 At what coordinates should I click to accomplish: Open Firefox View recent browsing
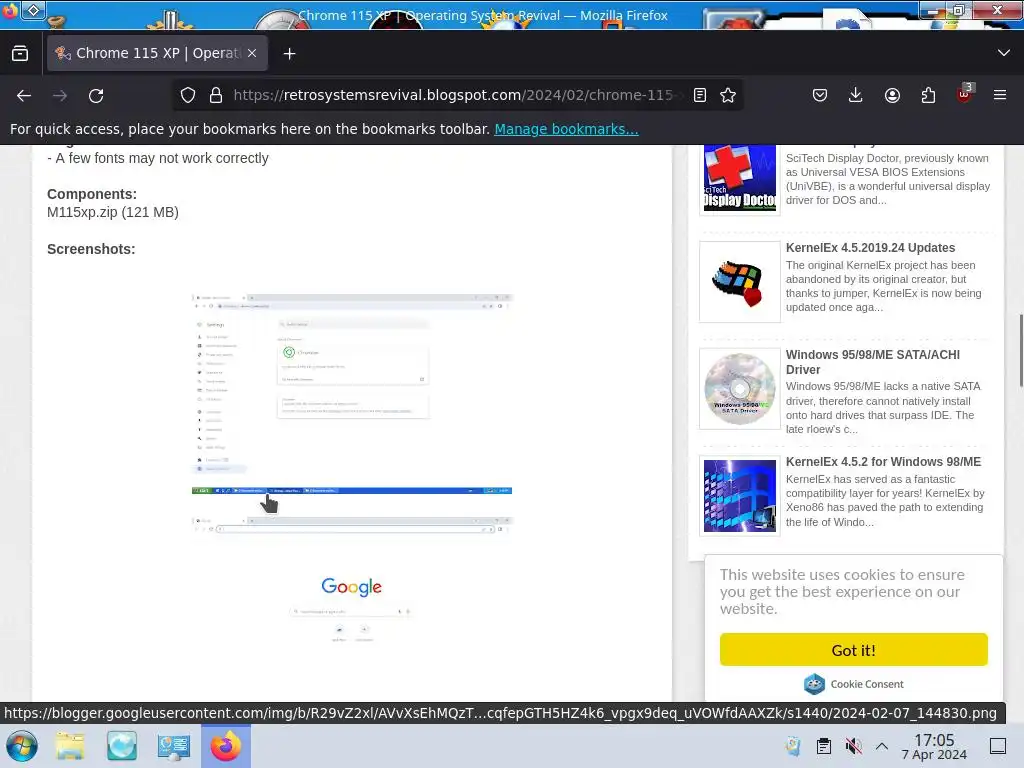pyautogui.click(x=20, y=54)
